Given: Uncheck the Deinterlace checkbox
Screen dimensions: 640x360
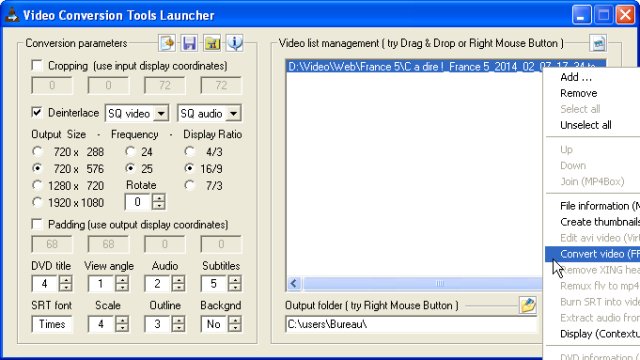Looking at the screenshot, I should click(x=37, y=113).
